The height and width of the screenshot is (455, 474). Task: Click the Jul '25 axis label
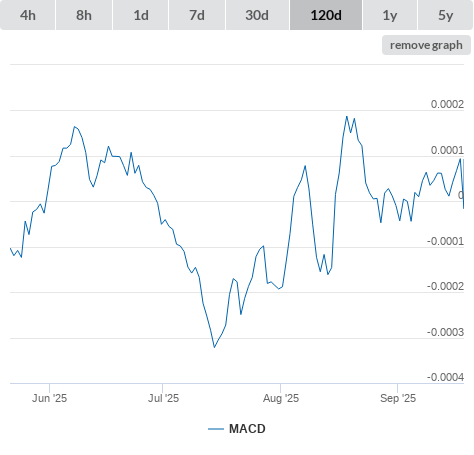(x=163, y=398)
